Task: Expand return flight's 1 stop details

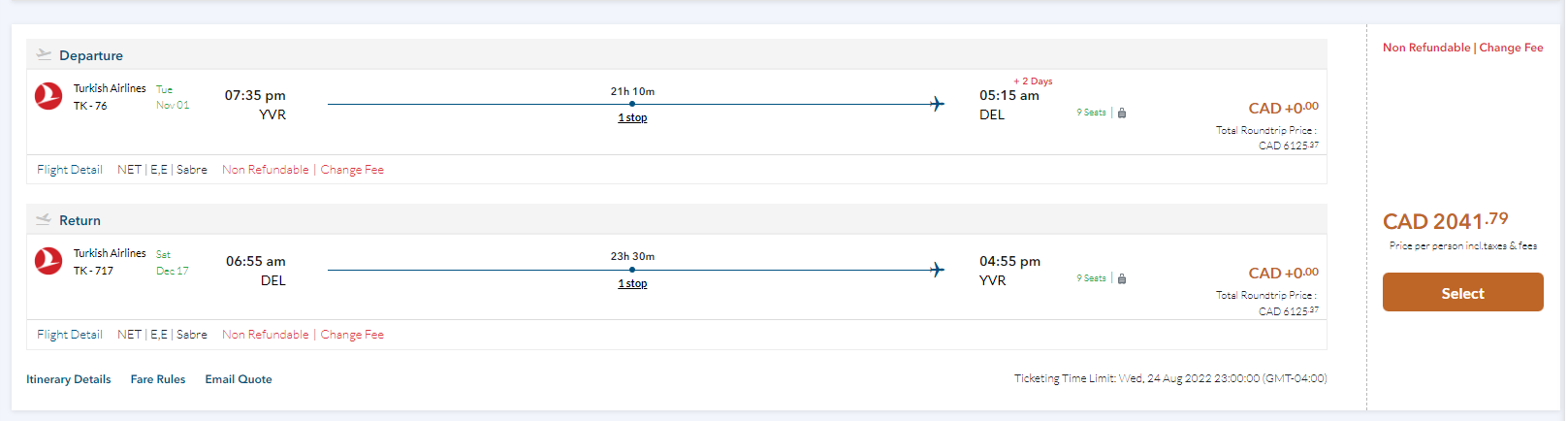Action: [632, 283]
